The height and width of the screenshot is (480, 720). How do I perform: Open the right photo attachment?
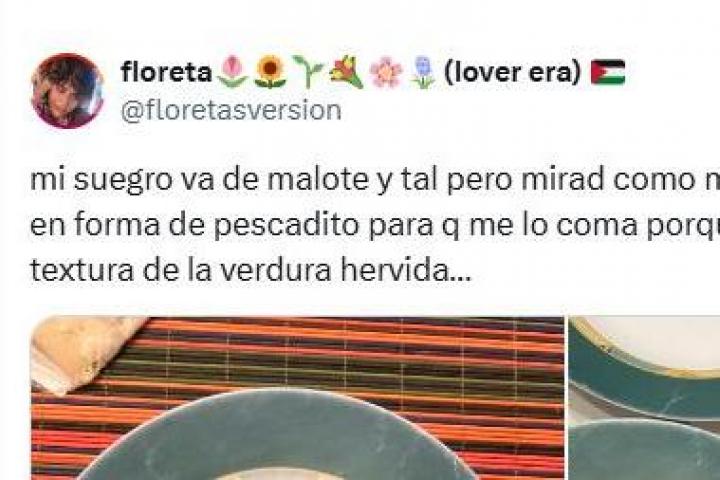[644, 398]
